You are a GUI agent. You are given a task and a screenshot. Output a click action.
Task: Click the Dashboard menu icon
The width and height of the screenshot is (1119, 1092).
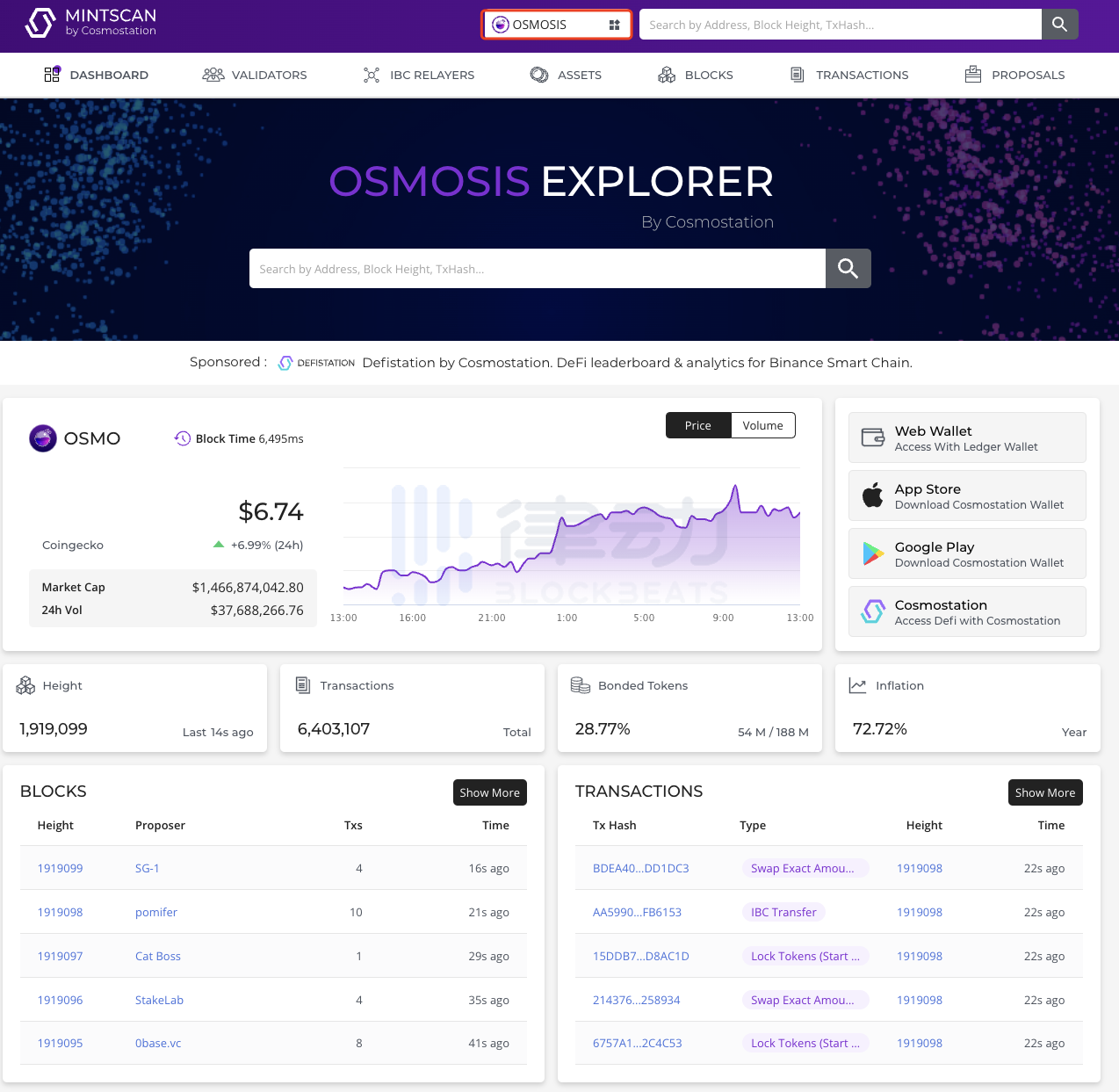click(52, 74)
